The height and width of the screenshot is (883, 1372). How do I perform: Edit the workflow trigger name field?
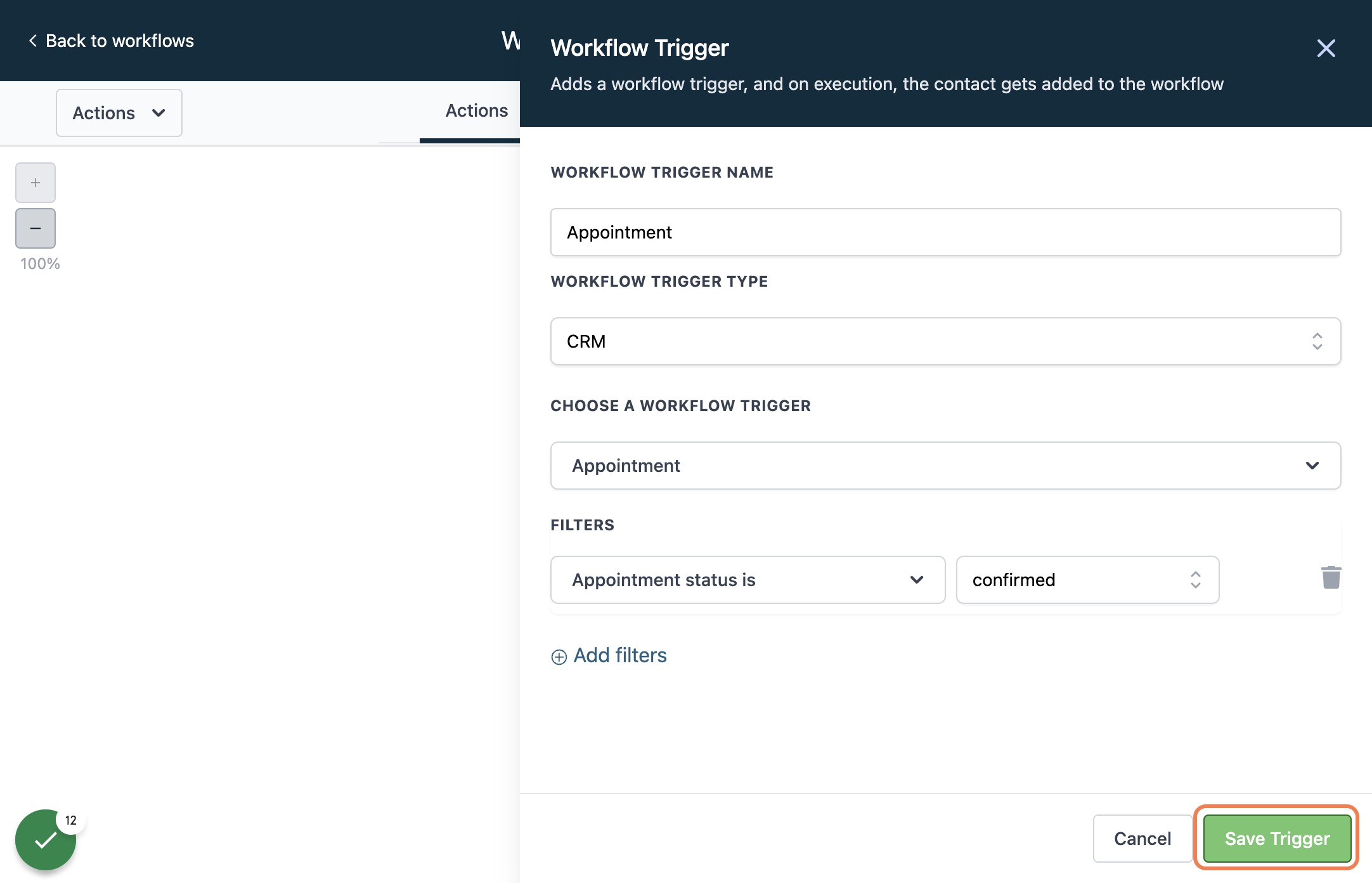point(945,232)
